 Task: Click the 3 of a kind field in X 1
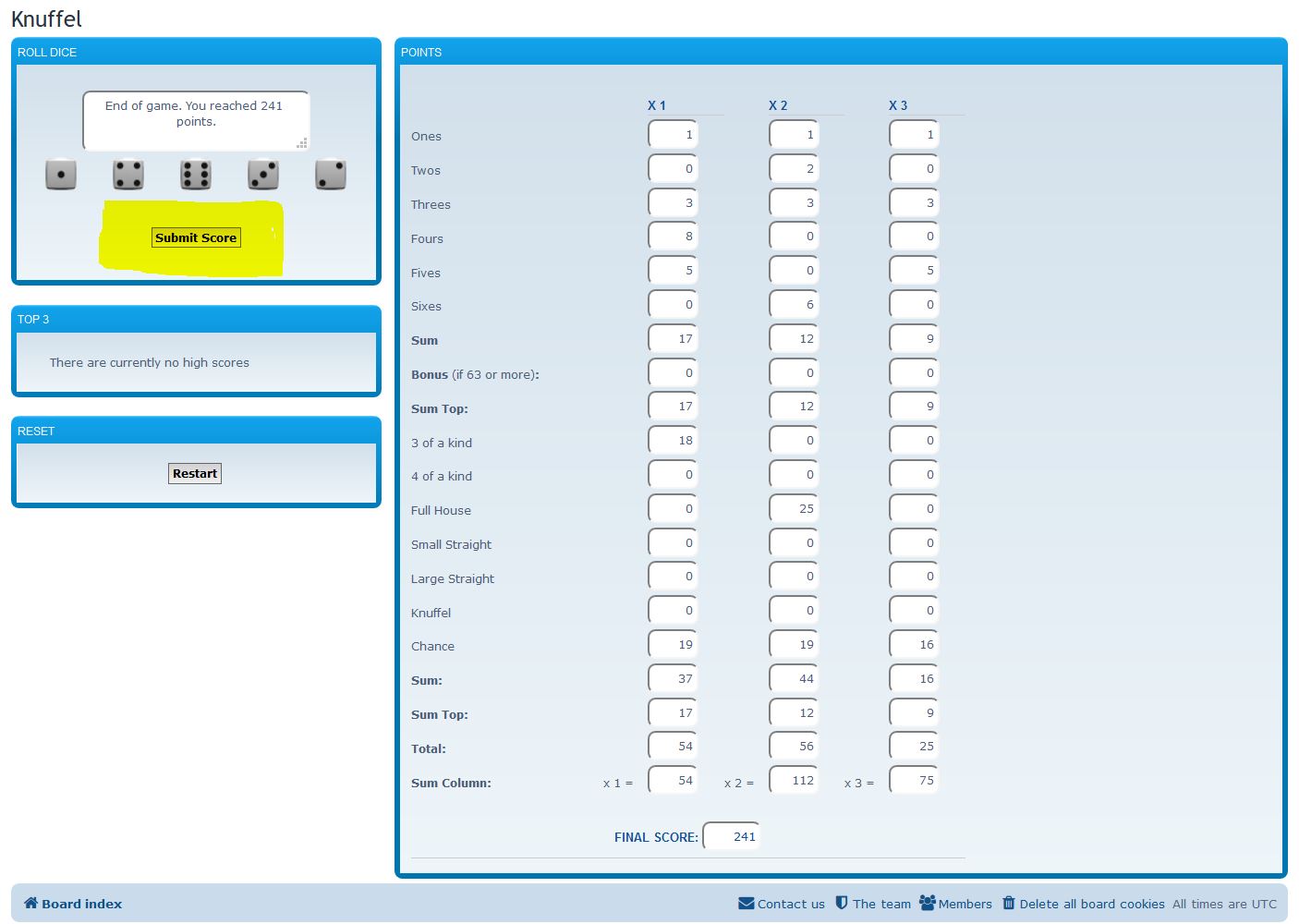point(674,441)
